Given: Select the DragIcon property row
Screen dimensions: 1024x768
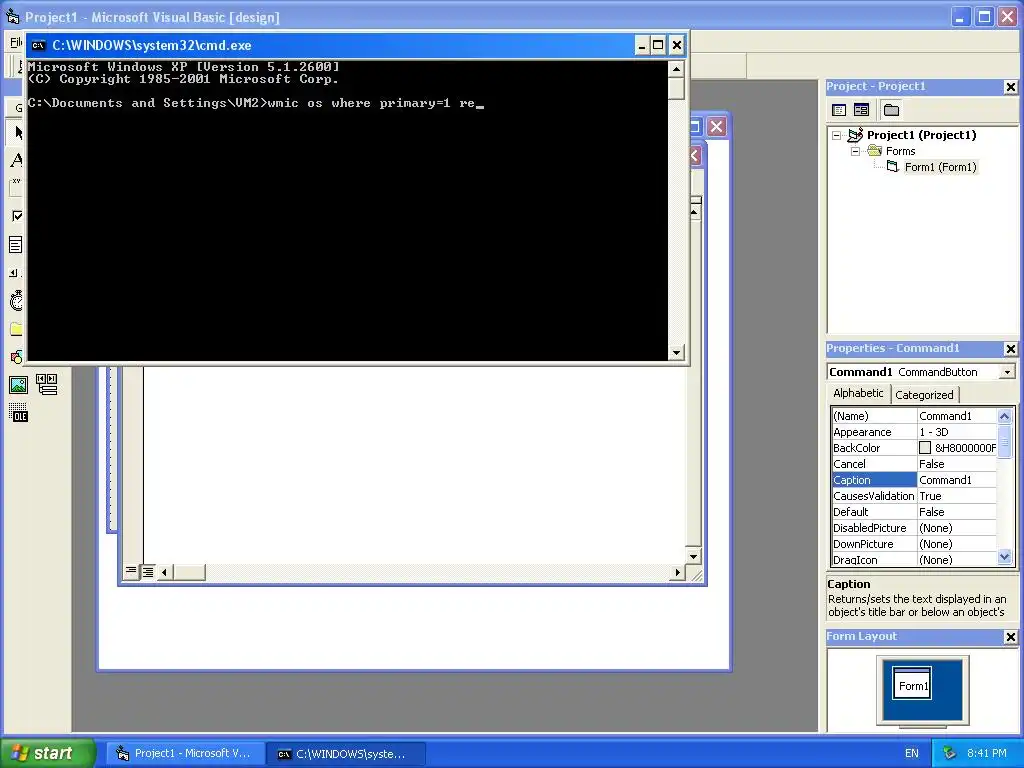Looking at the screenshot, I should tap(914, 560).
